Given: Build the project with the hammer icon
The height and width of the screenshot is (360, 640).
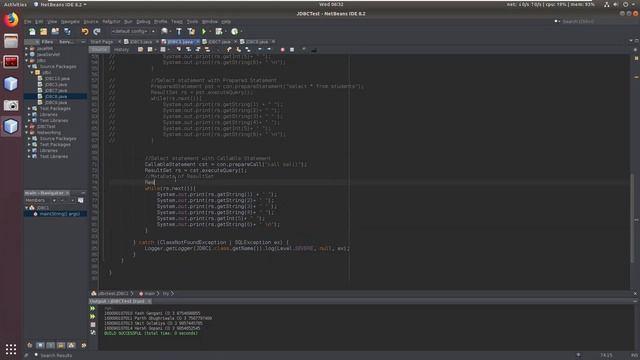Looking at the screenshot, I should pyautogui.click(x=179, y=31).
